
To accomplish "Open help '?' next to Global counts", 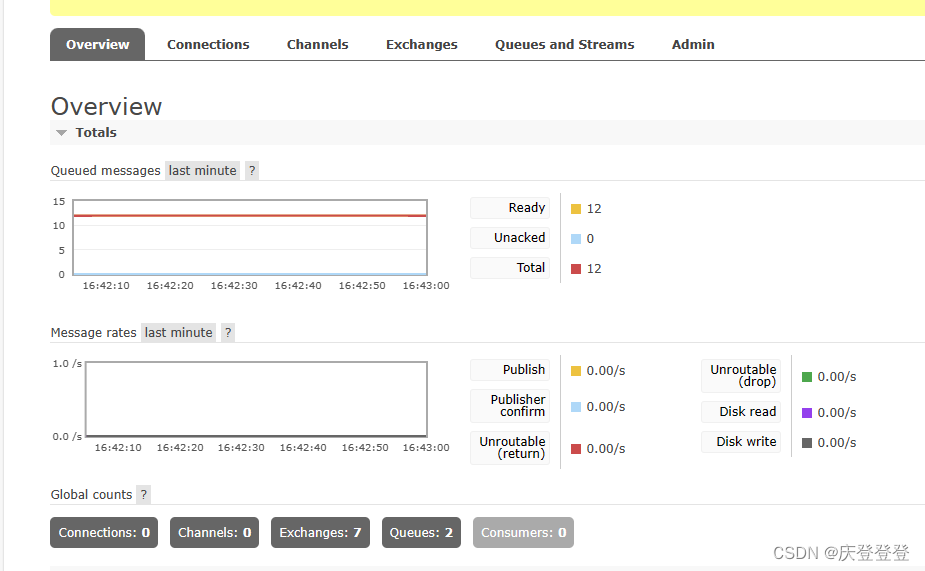I will pos(143,494).
